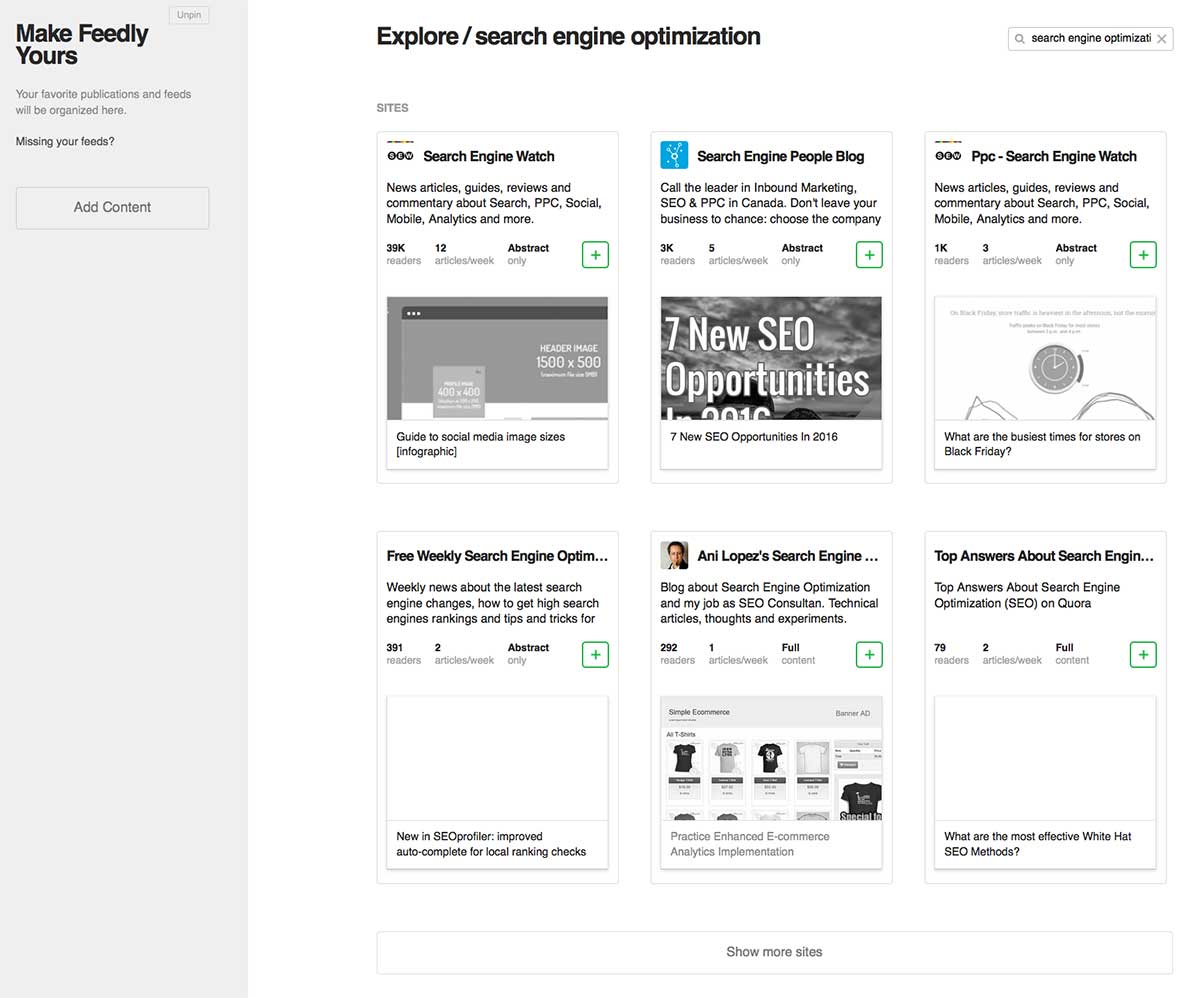Click Full content label on Ani Lopez card

pyautogui.click(x=798, y=654)
